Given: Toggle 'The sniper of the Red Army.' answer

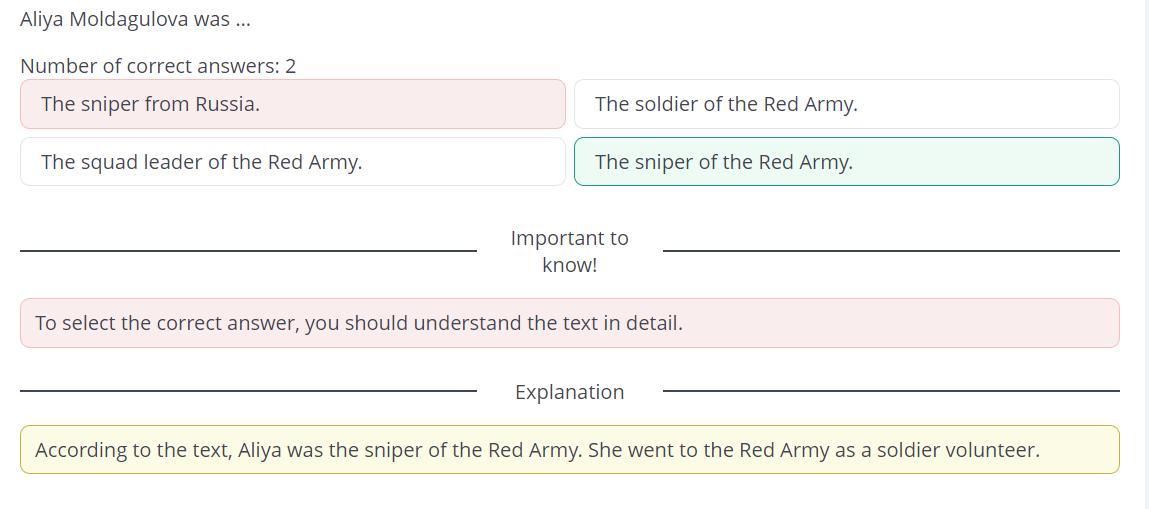Looking at the screenshot, I should (x=846, y=162).
